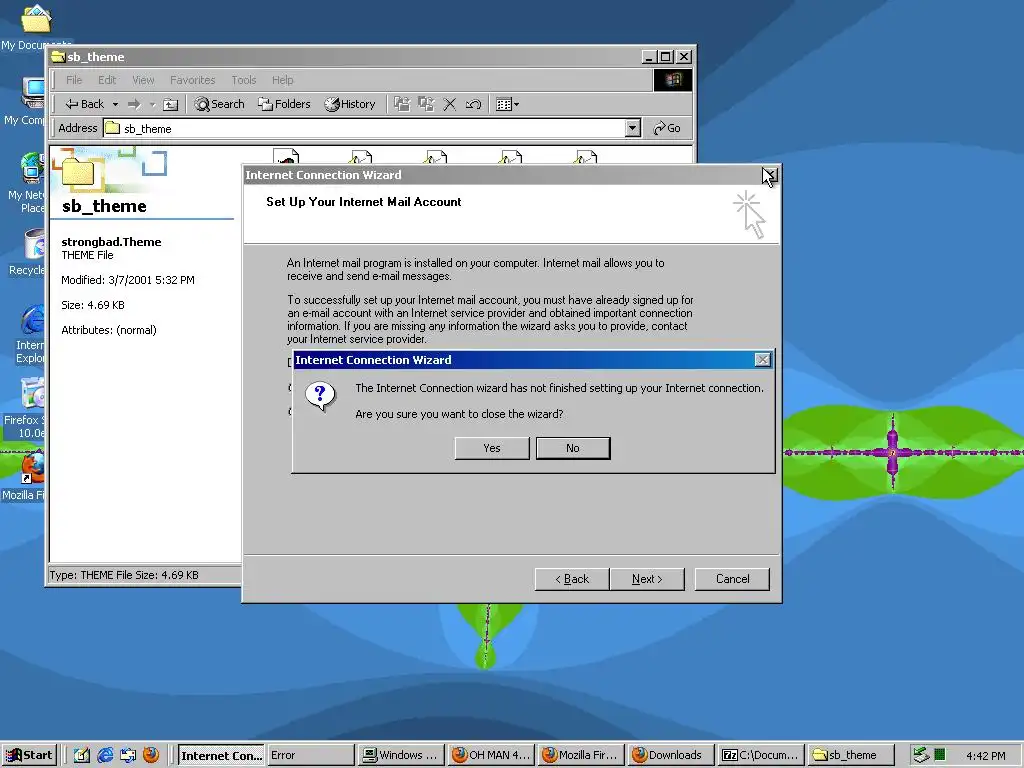Click the strongbad.Theme file name text
The image size is (1024, 768).
pyautogui.click(x=111, y=242)
